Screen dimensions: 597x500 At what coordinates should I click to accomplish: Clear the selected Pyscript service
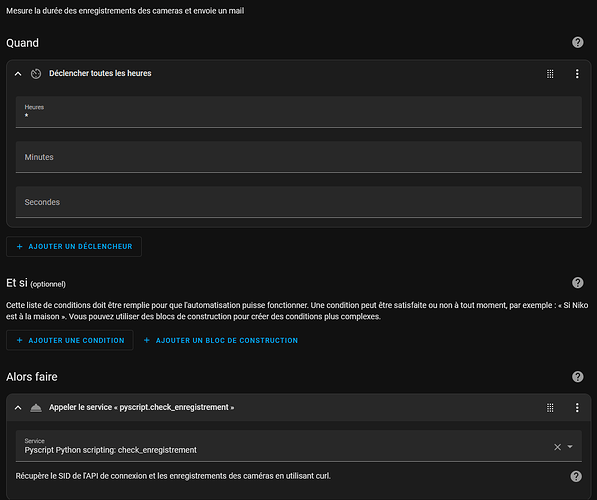pyautogui.click(x=557, y=447)
